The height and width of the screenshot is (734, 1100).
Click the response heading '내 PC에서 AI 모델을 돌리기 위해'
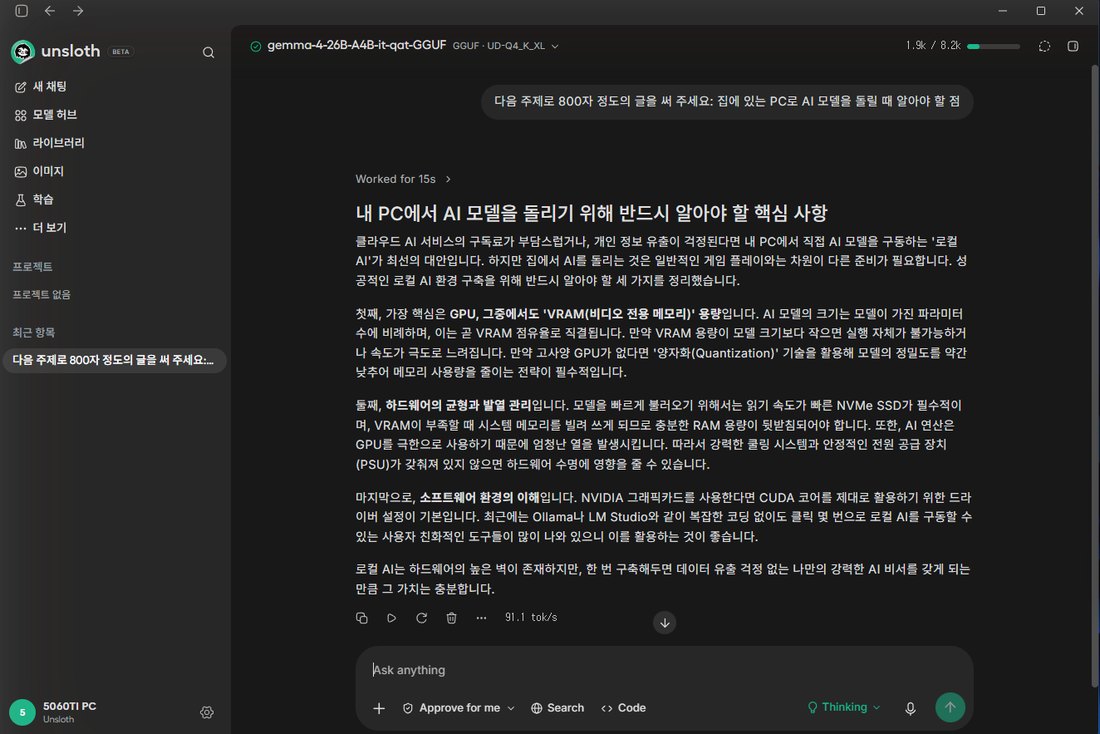point(591,213)
